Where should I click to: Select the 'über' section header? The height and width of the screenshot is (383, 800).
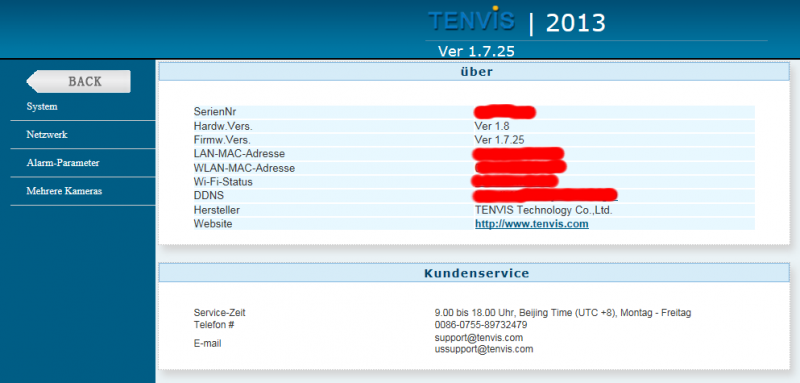tap(474, 72)
